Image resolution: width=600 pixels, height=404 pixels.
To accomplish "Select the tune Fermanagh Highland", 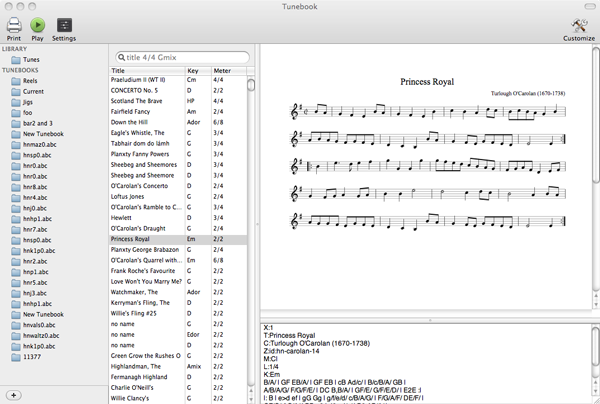I will (x=178, y=377).
